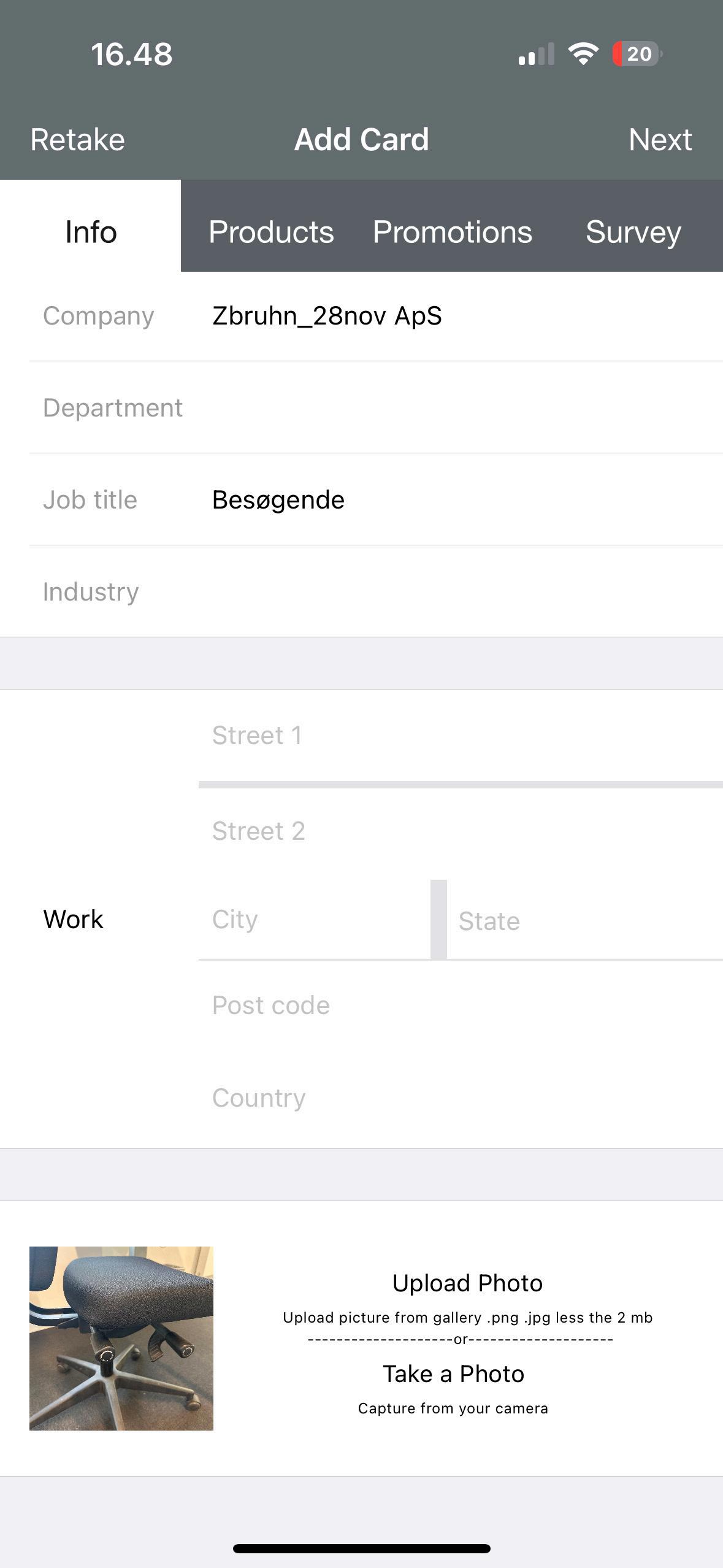Edit Job title field Besøgende
This screenshot has width=723, height=1568.
pos(429,500)
